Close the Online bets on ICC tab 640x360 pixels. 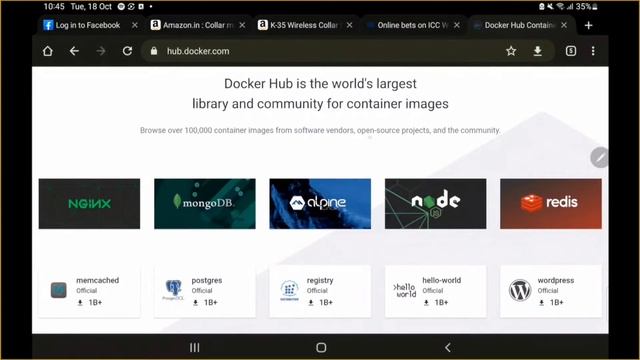coord(457,25)
